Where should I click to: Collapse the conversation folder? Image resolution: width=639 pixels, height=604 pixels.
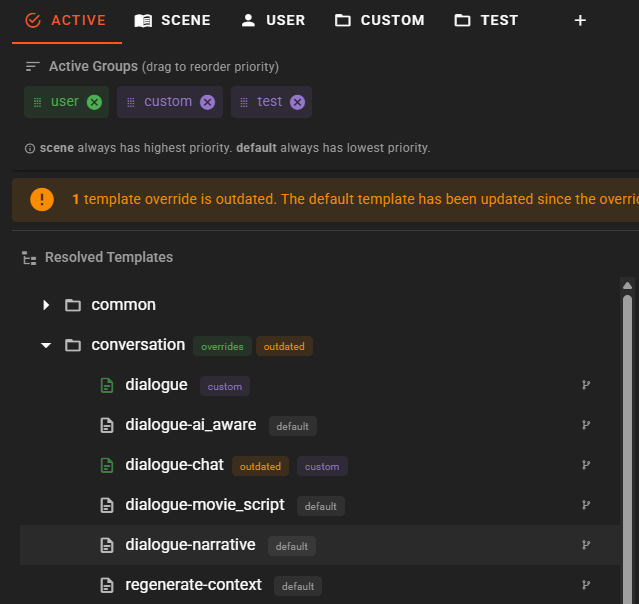click(46, 345)
